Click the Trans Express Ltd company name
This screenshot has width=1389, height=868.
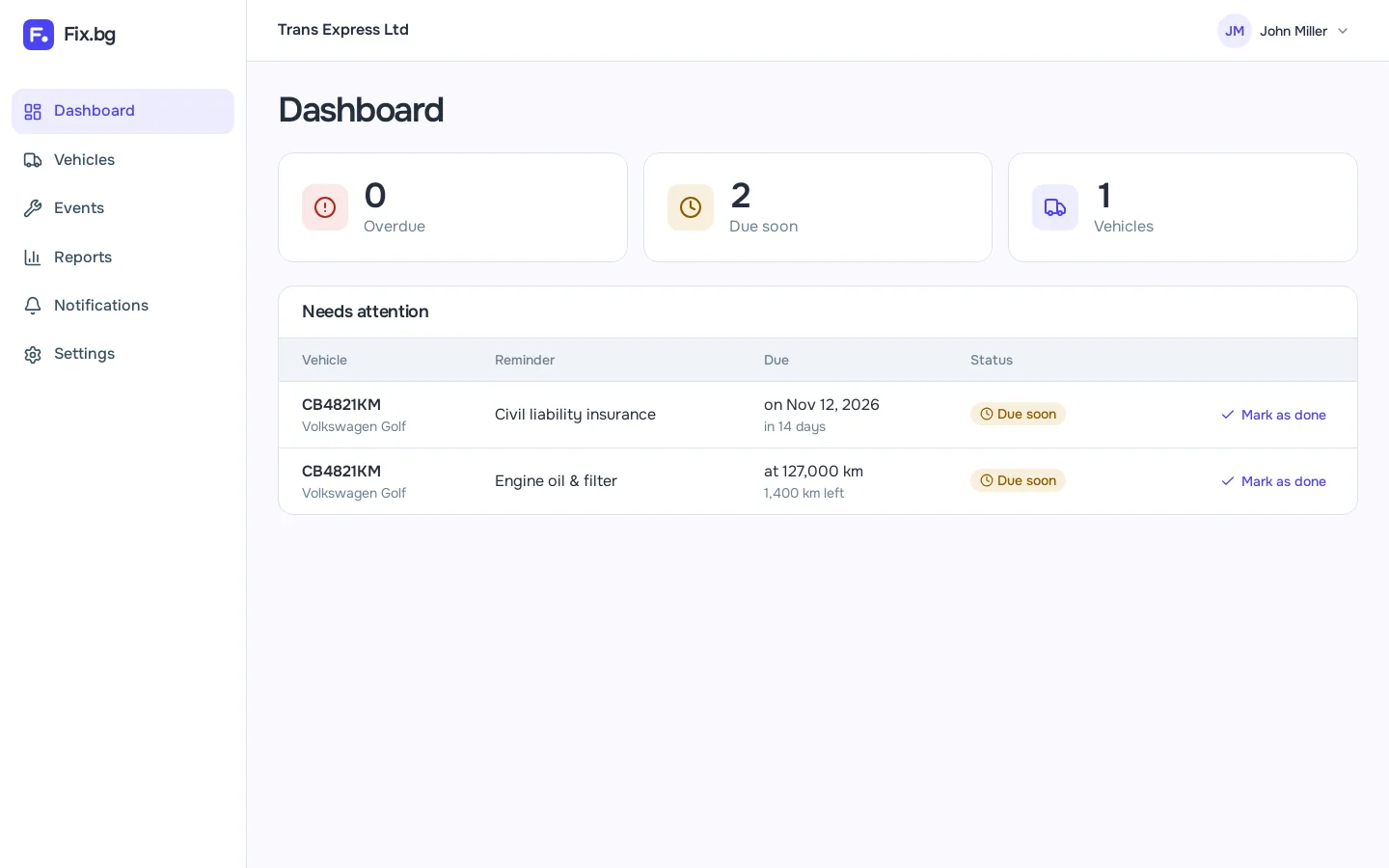pos(343,30)
